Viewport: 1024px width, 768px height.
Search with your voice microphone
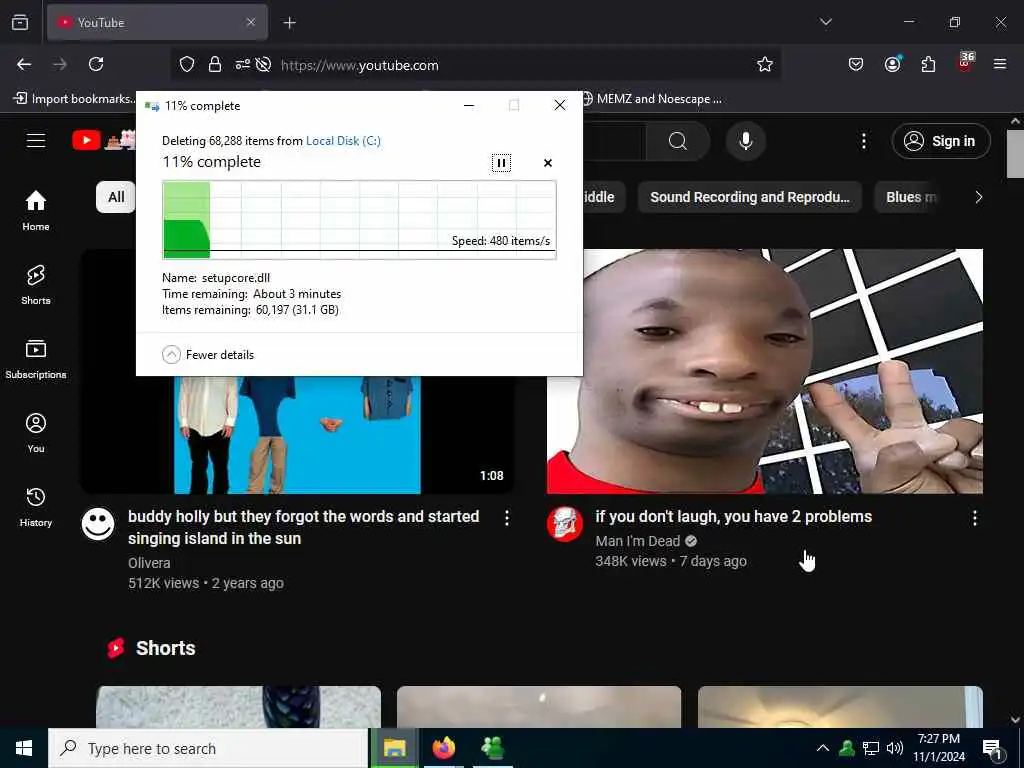(x=745, y=141)
